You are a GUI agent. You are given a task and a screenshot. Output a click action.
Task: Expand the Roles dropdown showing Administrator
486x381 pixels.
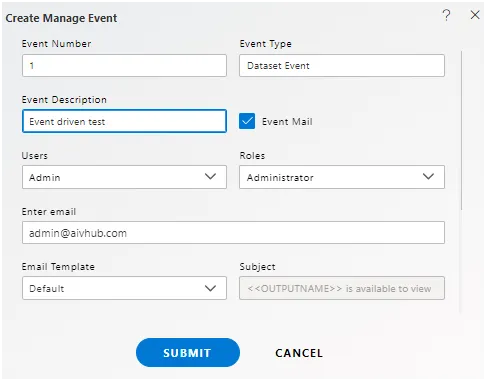pos(342,177)
